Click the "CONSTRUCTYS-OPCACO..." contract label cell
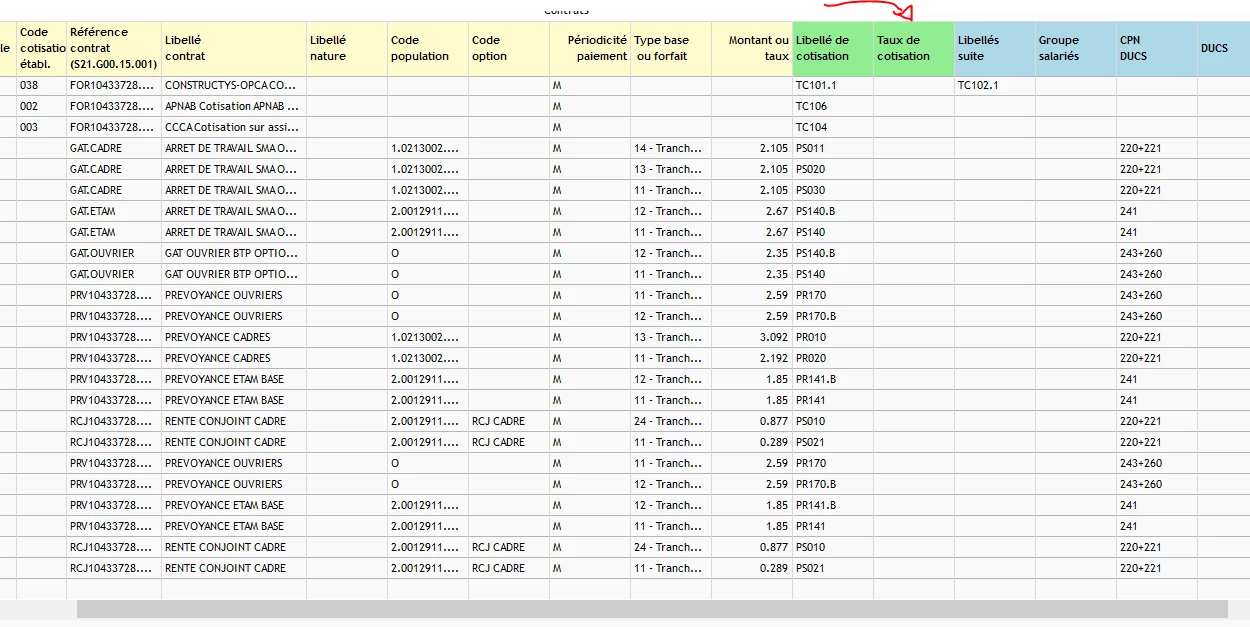This screenshot has width=1250, height=627. click(x=234, y=86)
